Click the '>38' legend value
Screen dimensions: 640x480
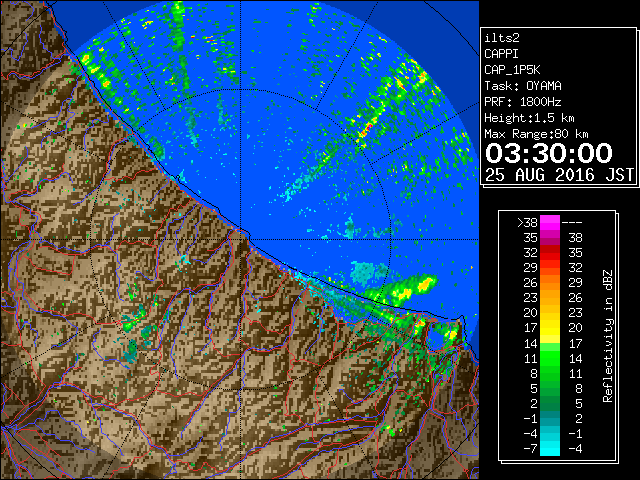click(527, 223)
